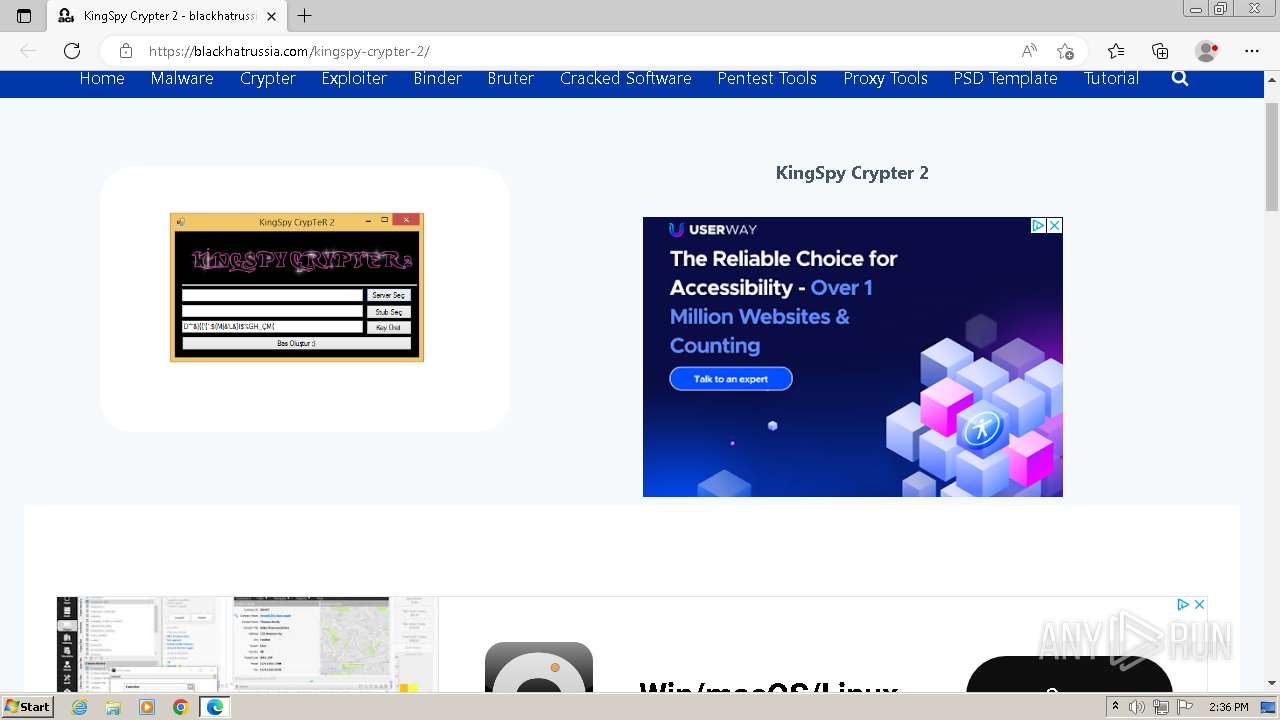Open the Malware menu item
This screenshot has width=1280, height=720.
[182, 78]
